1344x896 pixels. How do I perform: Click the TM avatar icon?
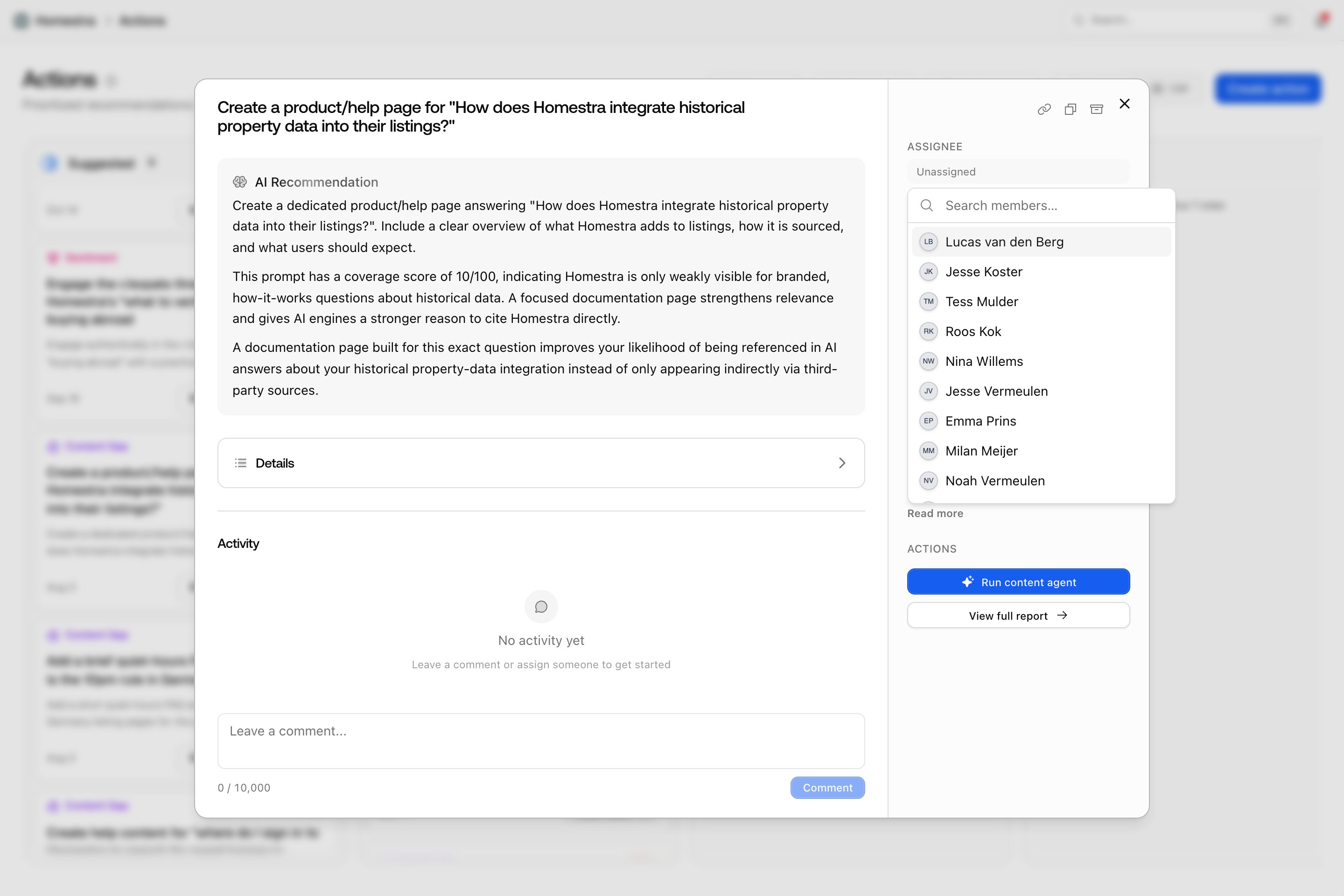[x=929, y=301]
